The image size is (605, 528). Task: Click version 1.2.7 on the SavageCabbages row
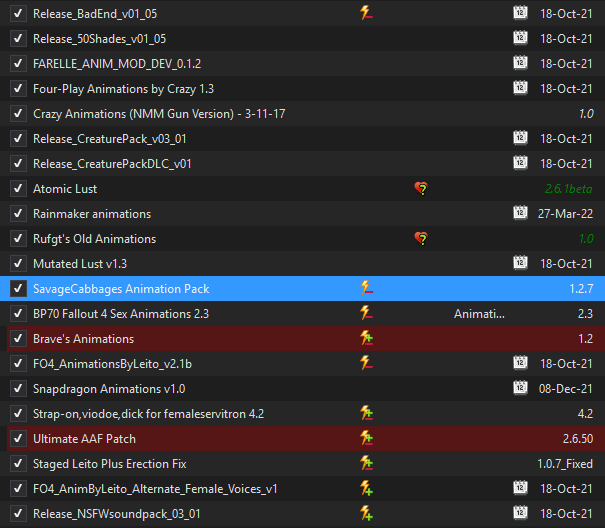(x=581, y=289)
